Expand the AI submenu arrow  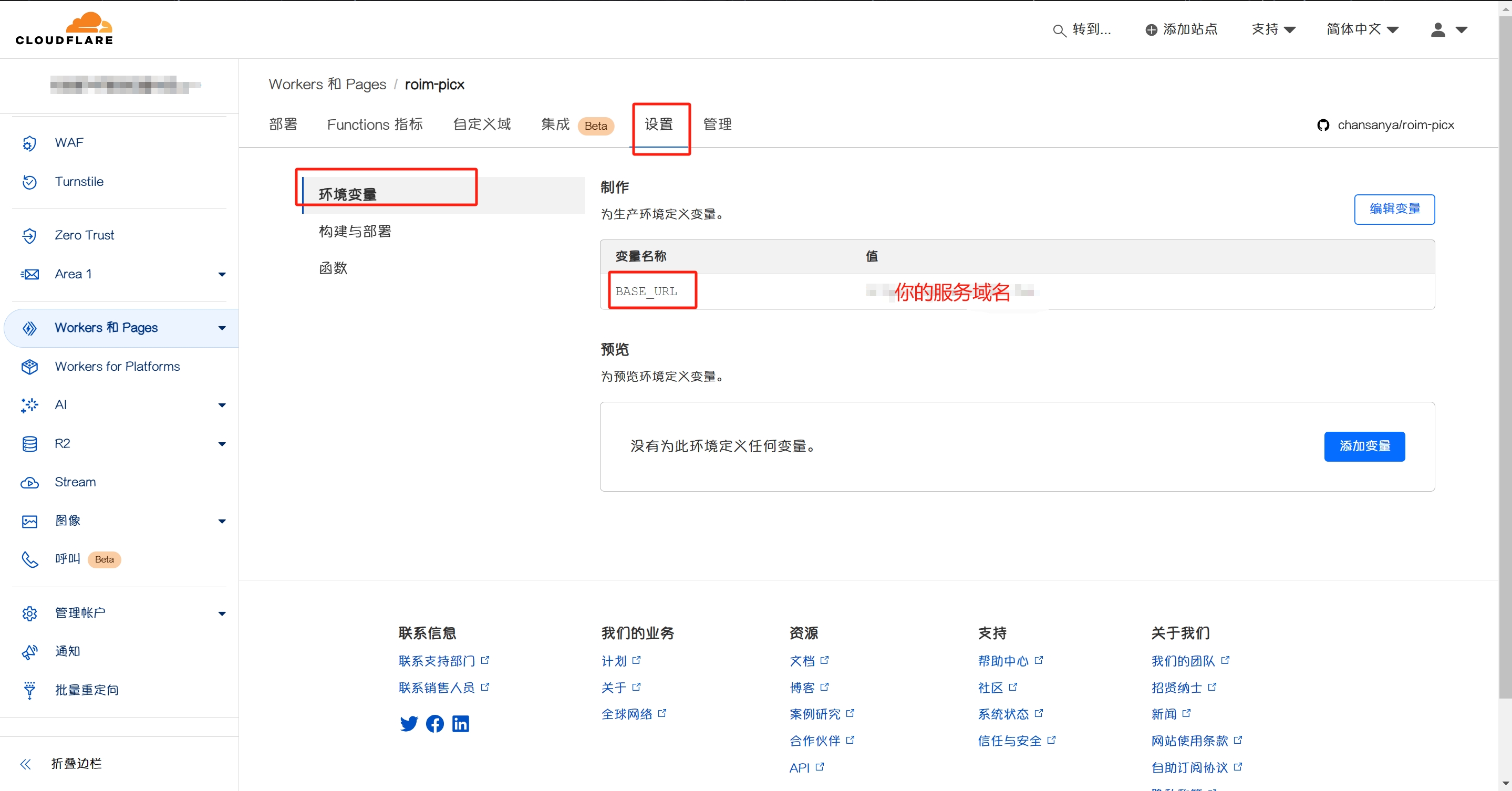221,405
